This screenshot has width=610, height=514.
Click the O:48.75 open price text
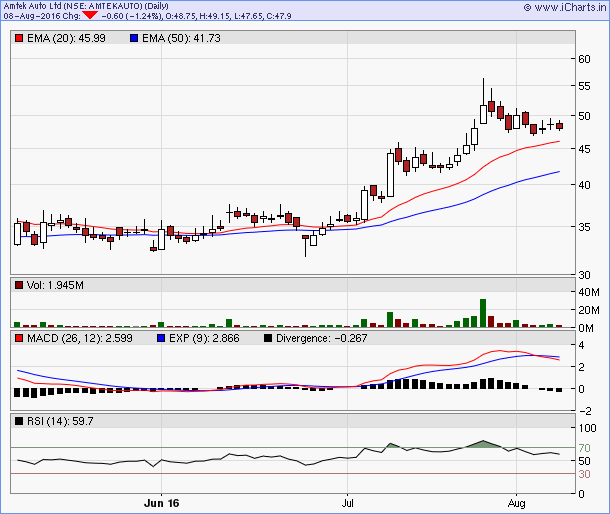click(x=181, y=16)
